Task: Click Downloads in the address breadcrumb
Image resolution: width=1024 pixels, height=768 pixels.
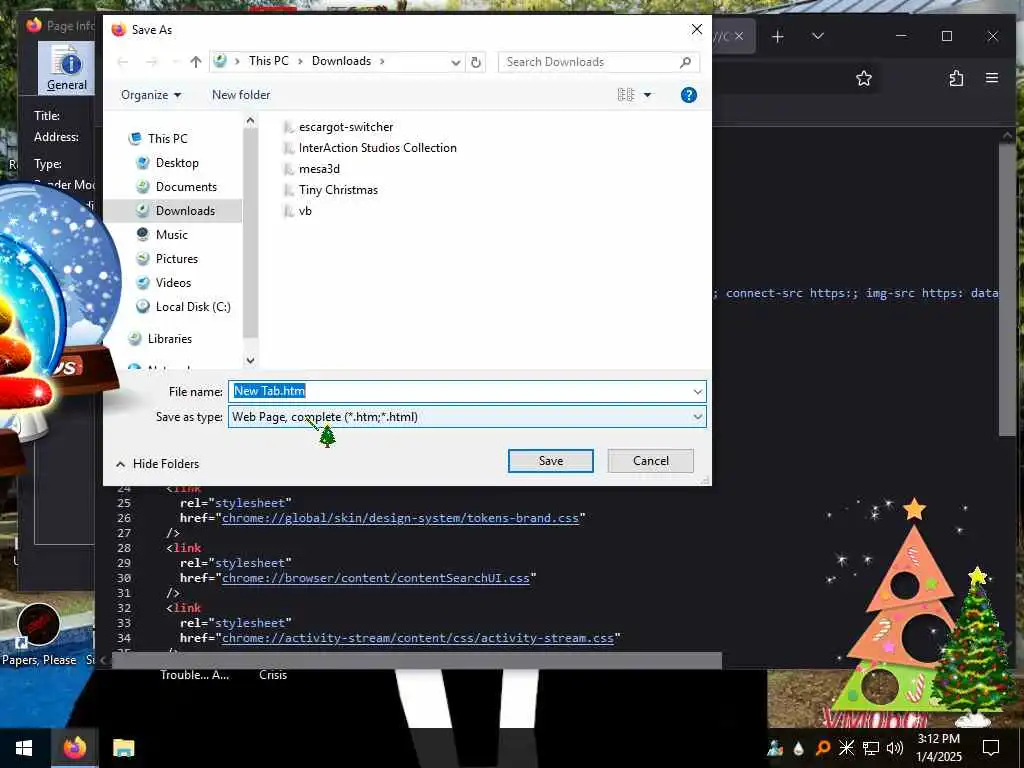Action: pos(341,61)
